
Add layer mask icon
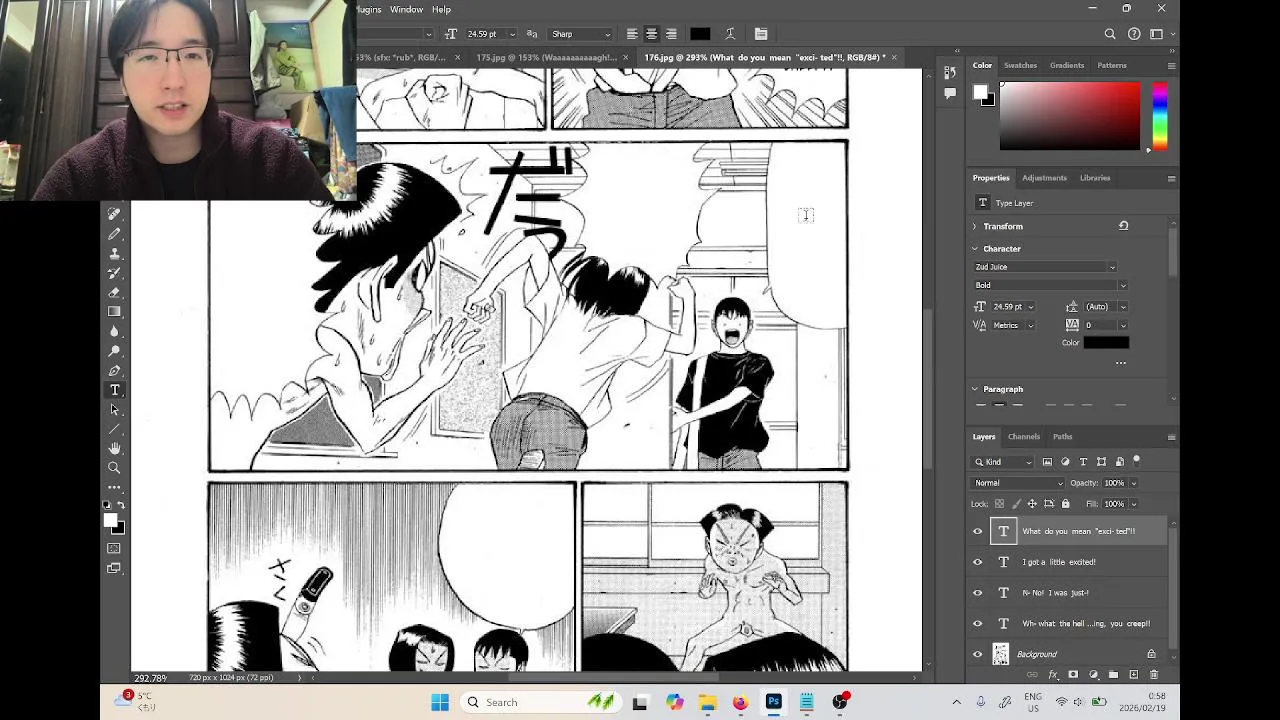[1073, 675]
